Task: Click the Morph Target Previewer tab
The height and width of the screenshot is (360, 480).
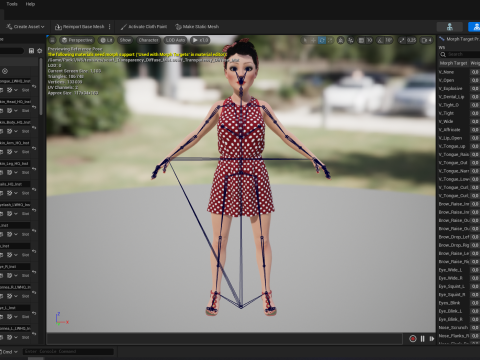Action: coord(459,39)
